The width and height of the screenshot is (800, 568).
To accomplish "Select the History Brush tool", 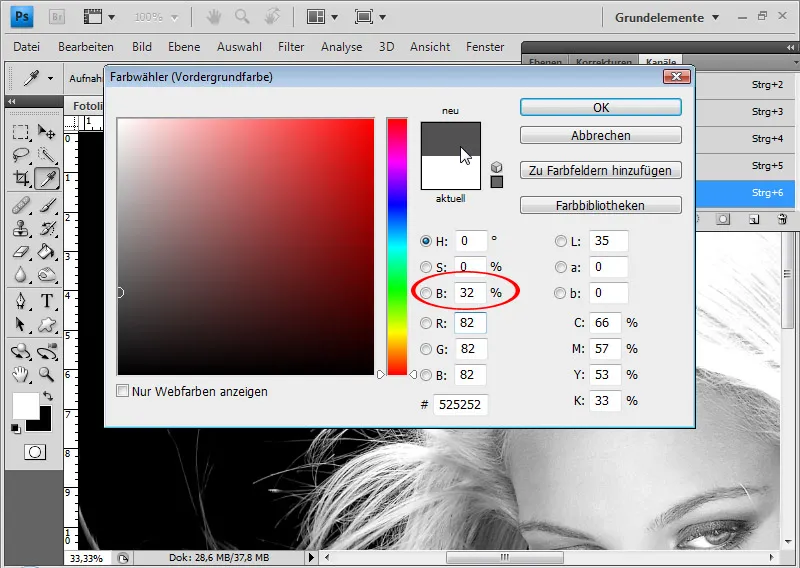I will 47,229.
